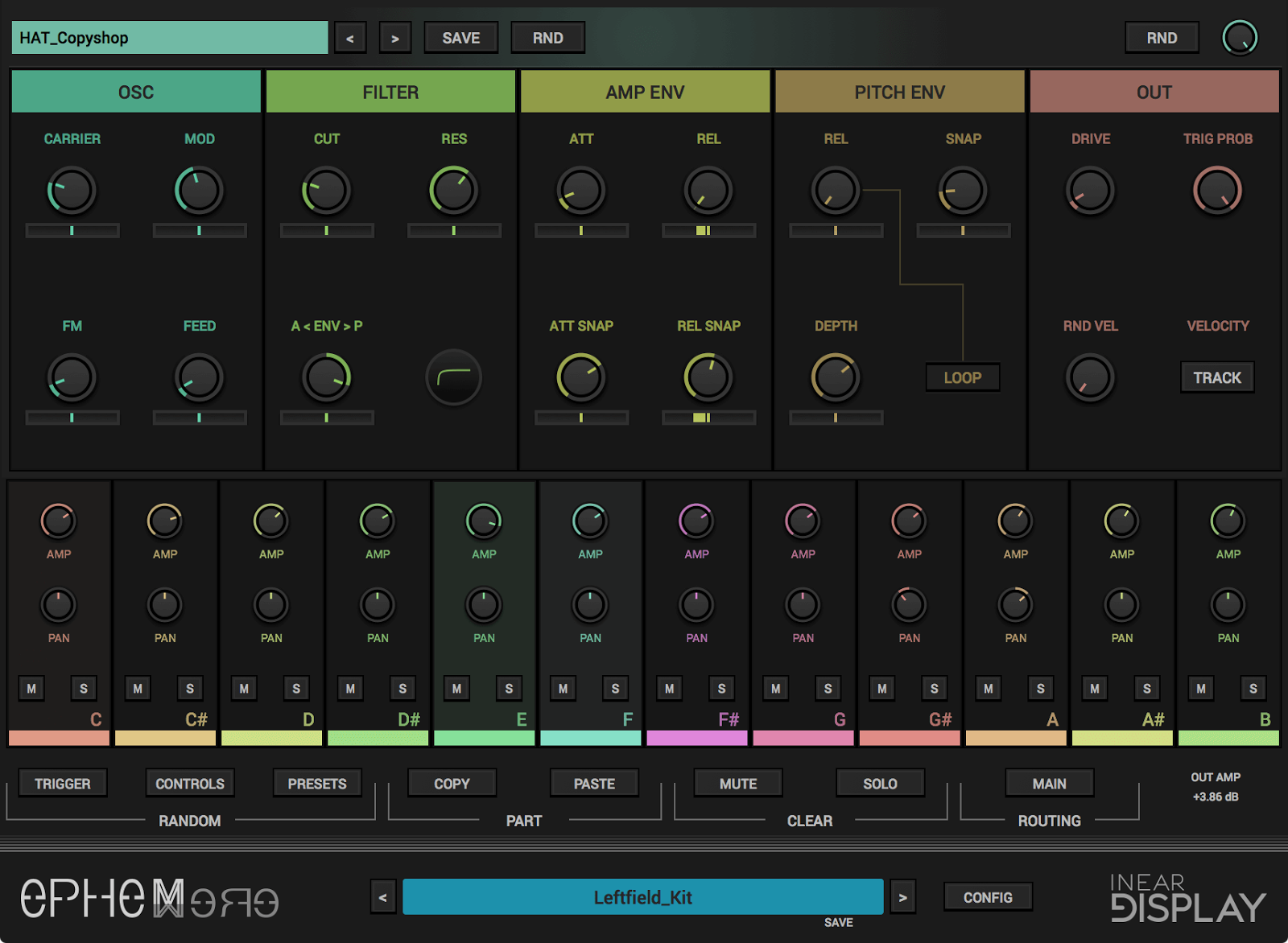1288x943 pixels.
Task: Click the filter shape curve icon
Action: tap(453, 377)
